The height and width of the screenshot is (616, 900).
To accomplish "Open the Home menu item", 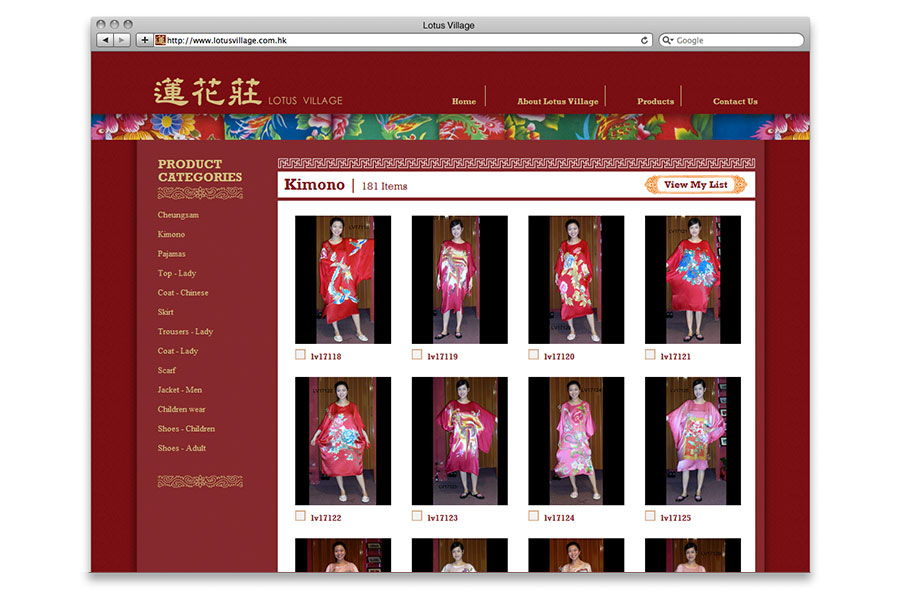I will click(464, 101).
